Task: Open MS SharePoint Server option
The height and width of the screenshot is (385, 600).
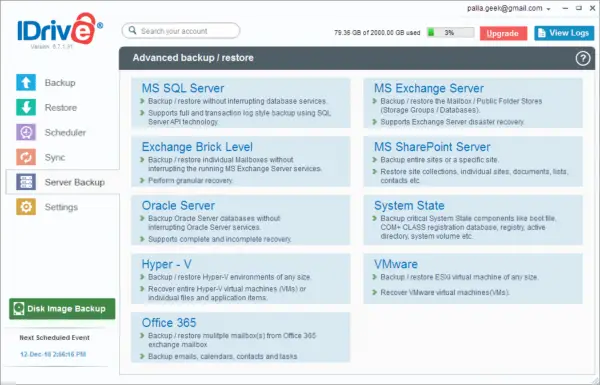Action: coord(473,162)
